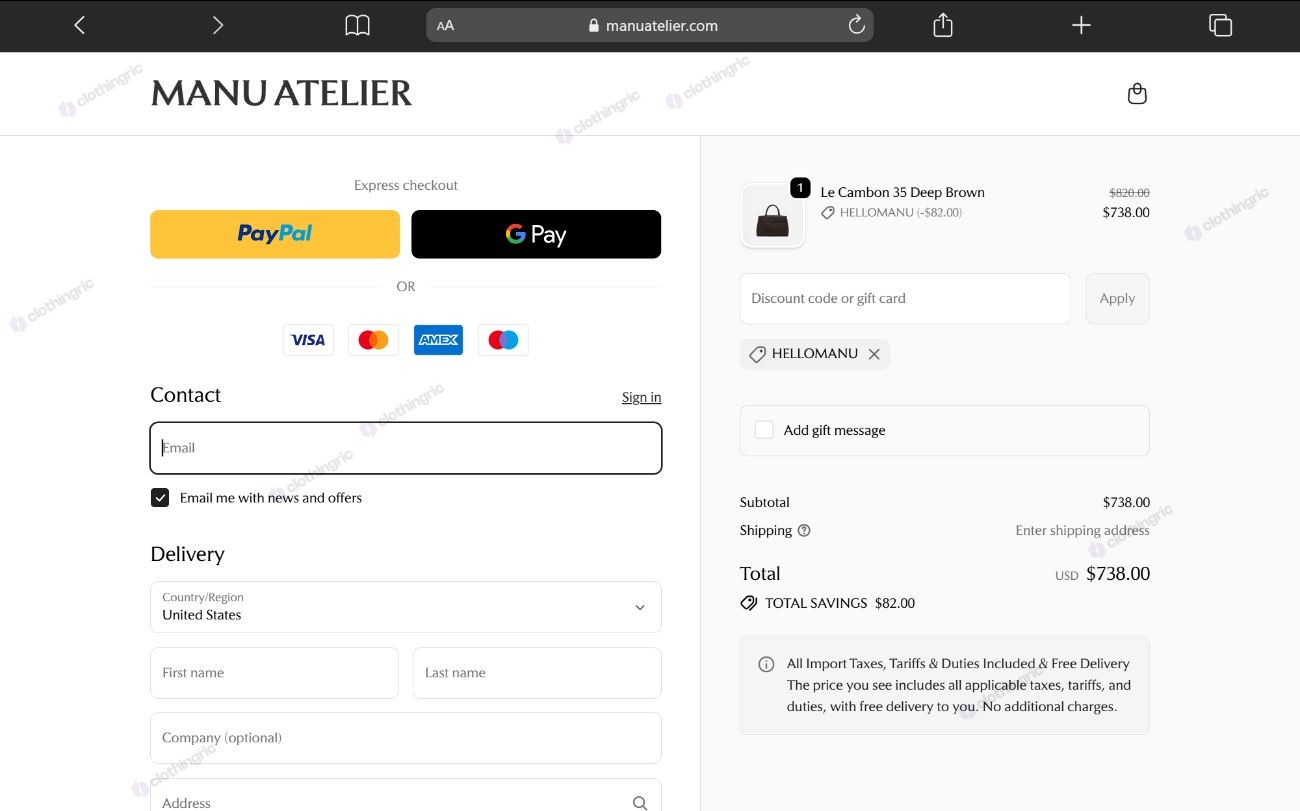Go forward with the browser forward arrow

point(217,25)
